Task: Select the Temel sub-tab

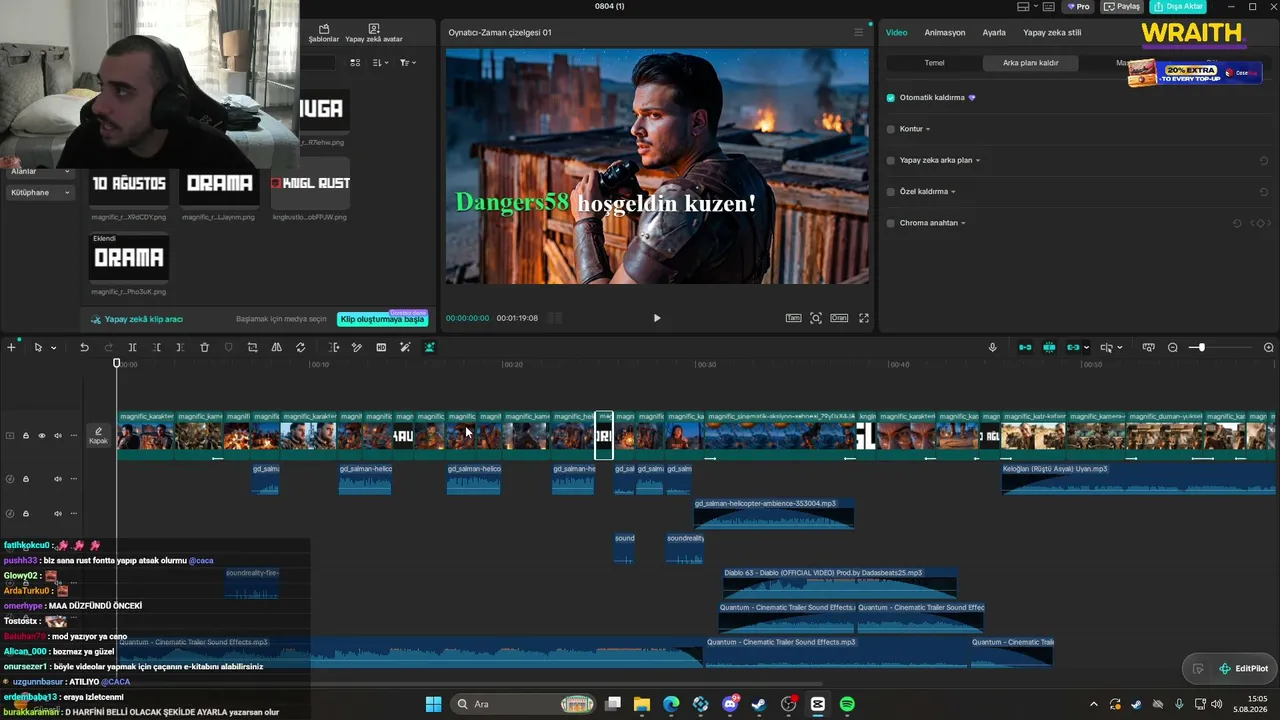Action: click(934, 63)
